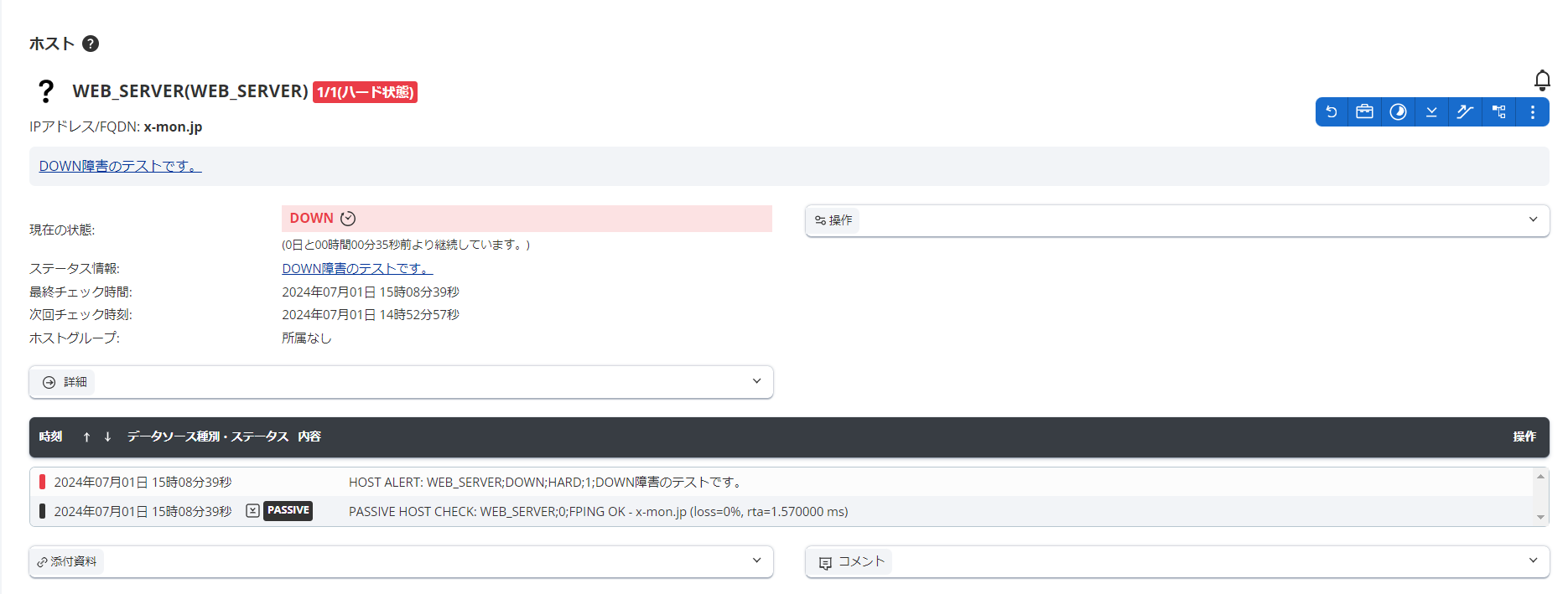
Task: Click the download arrow toolbar icon
Action: 1431,112
